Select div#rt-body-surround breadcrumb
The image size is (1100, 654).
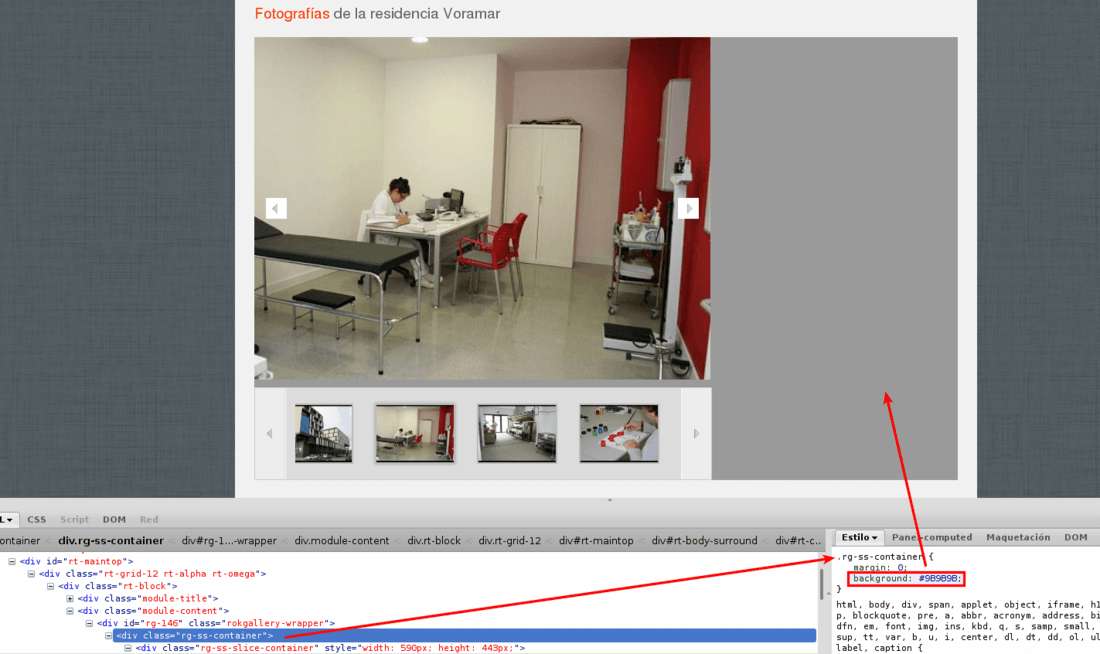[704, 540]
